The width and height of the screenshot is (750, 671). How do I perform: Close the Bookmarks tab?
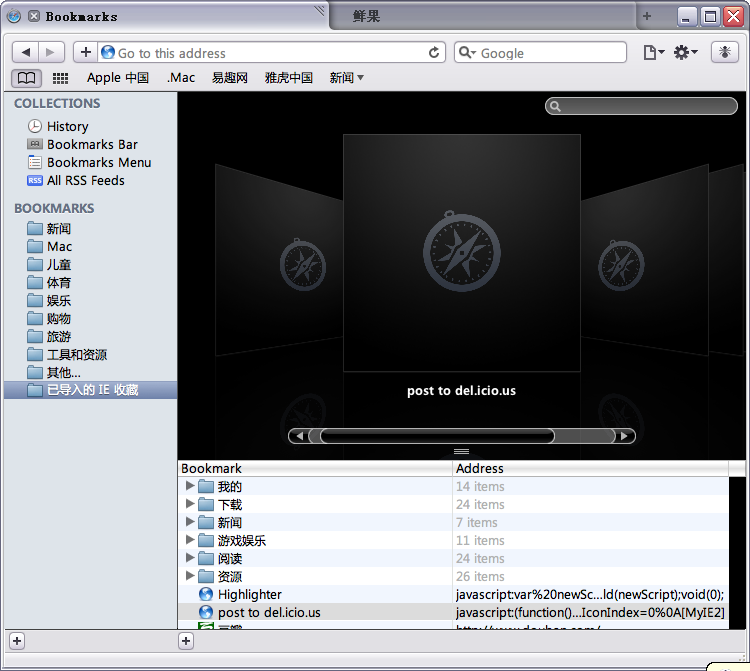coord(33,17)
